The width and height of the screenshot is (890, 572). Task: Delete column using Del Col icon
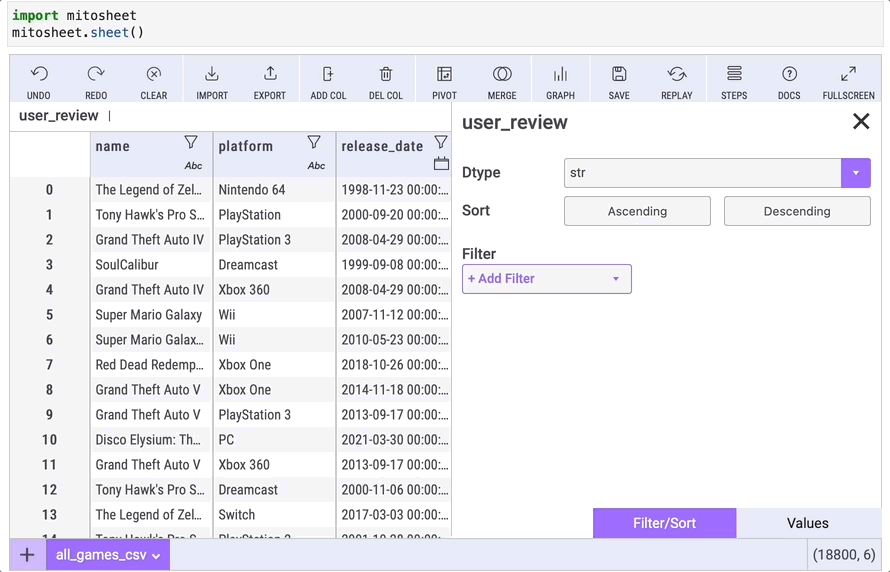[x=386, y=75]
